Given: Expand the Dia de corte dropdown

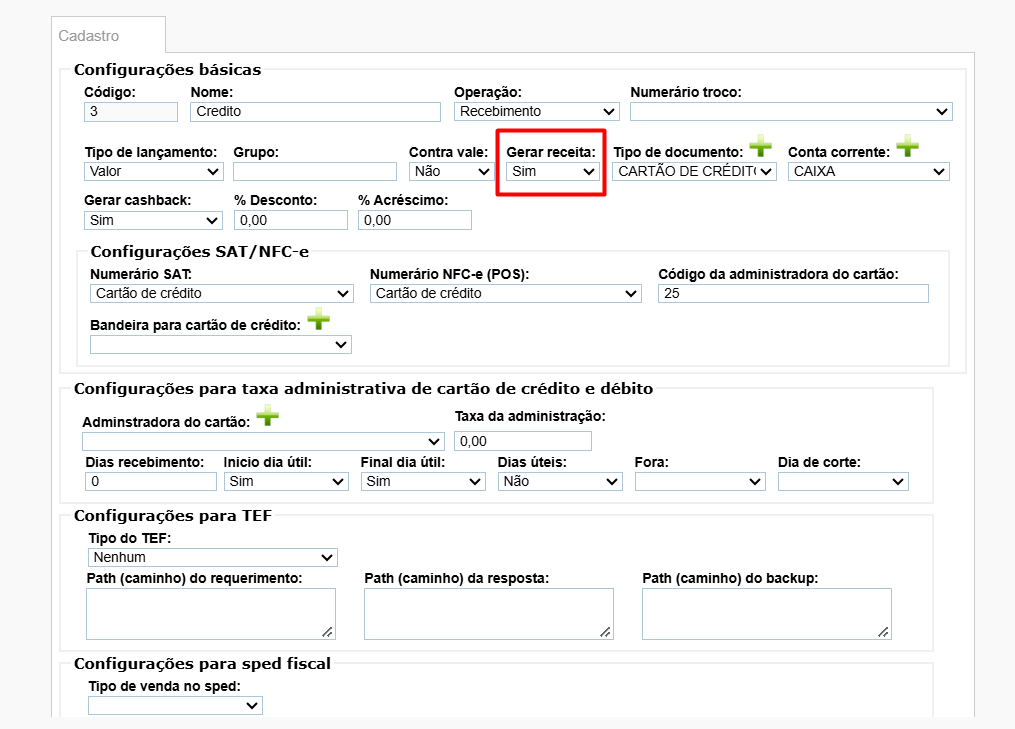Looking at the screenshot, I should pos(843,482).
